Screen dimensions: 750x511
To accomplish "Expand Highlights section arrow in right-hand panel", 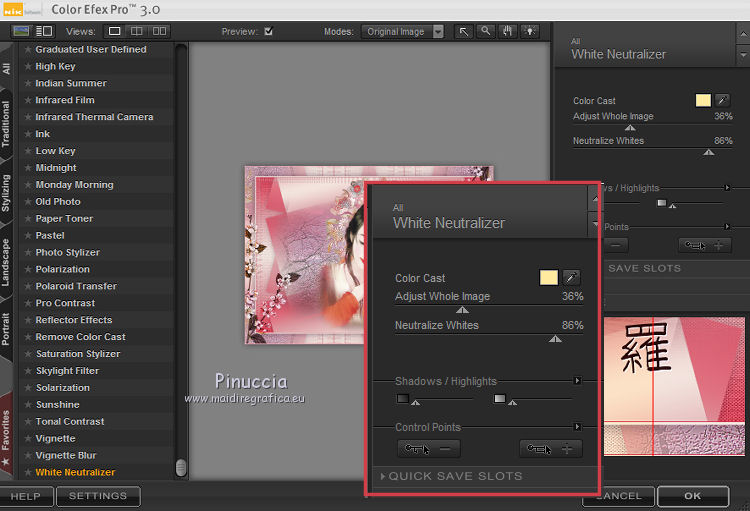I will [x=727, y=188].
